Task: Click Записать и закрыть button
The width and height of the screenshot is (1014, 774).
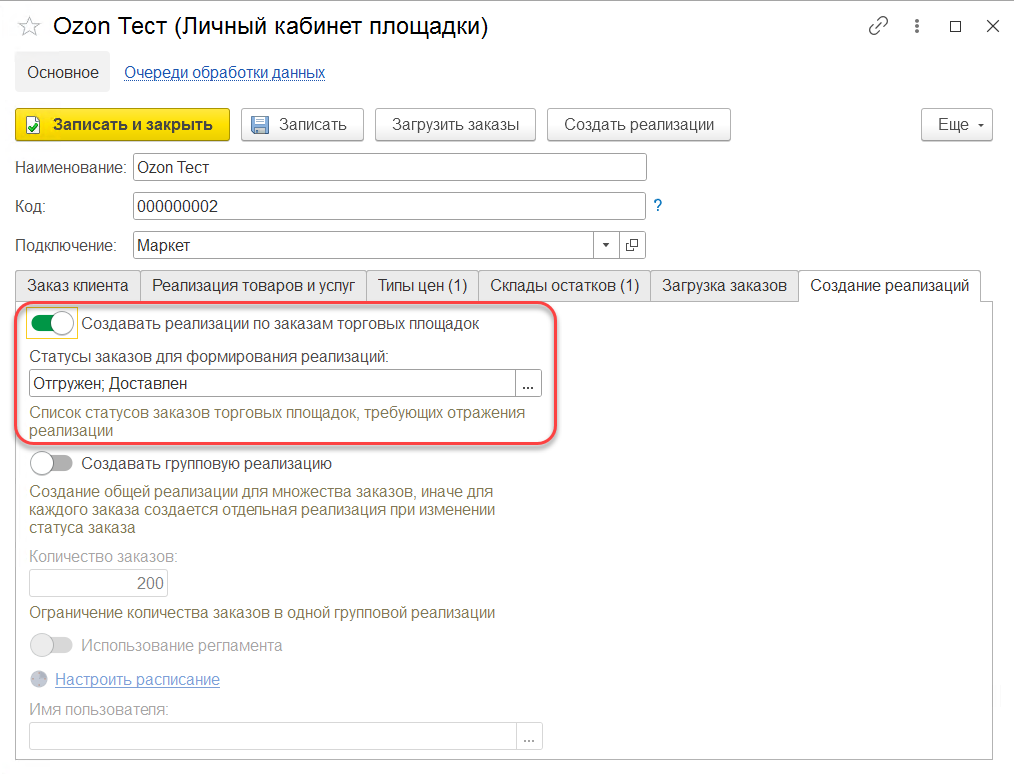Action: [122, 125]
